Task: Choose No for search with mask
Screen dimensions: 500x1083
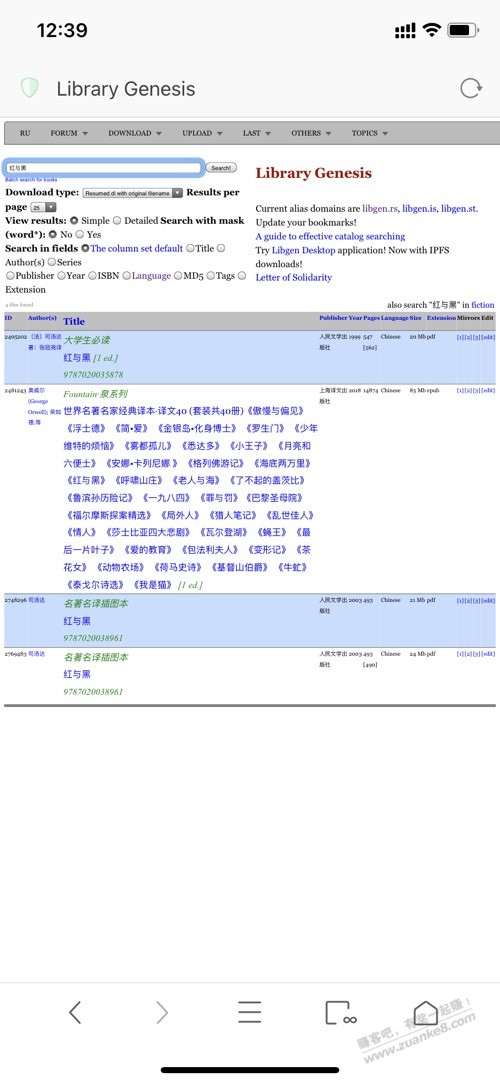Action: tap(53, 234)
